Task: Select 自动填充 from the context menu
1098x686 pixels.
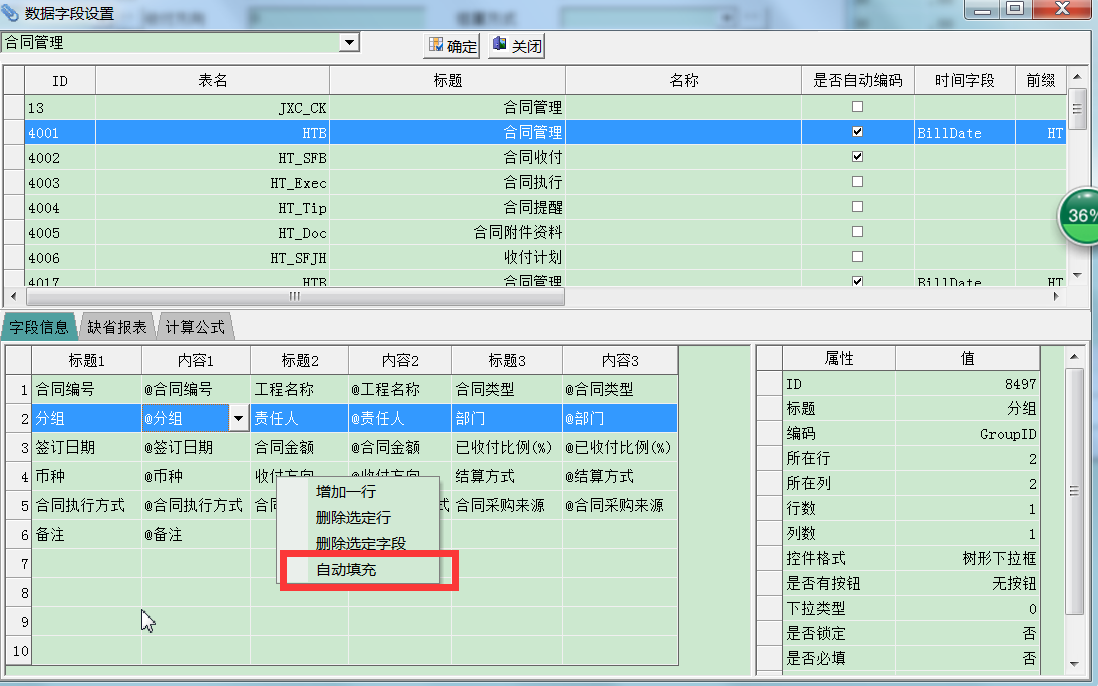Action: (346, 569)
